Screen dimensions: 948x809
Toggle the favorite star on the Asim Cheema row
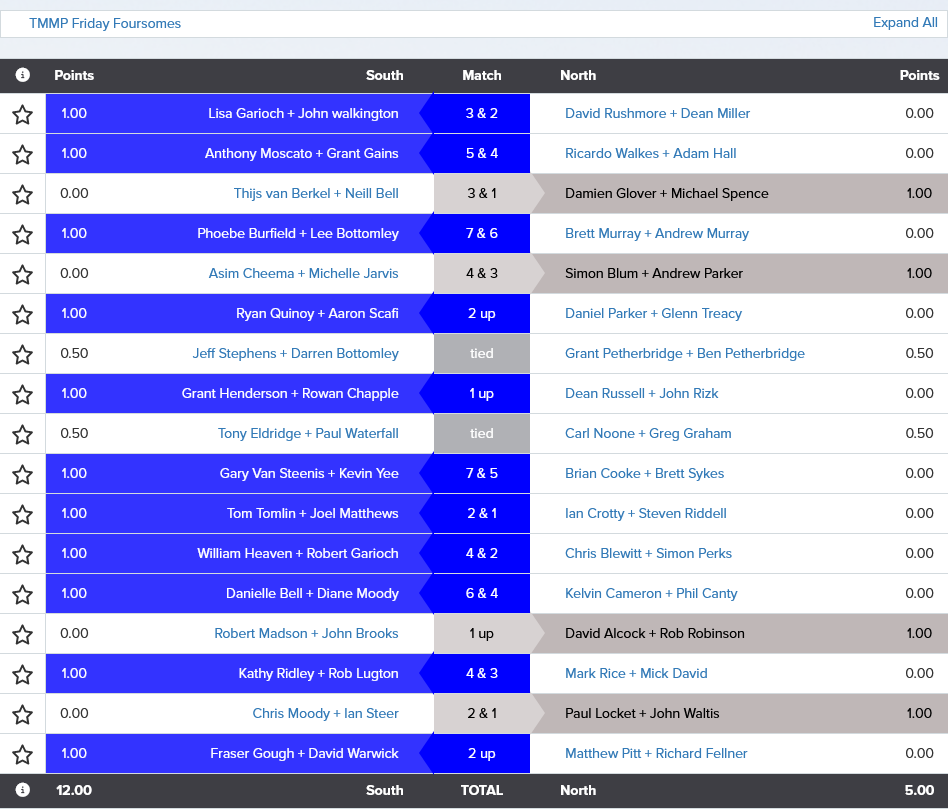tap(22, 273)
